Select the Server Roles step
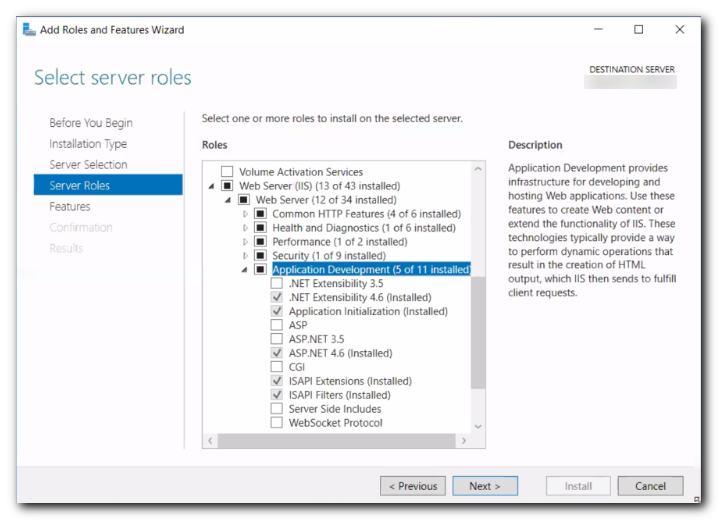Image resolution: width=718 pixels, height=520 pixels. [x=108, y=185]
